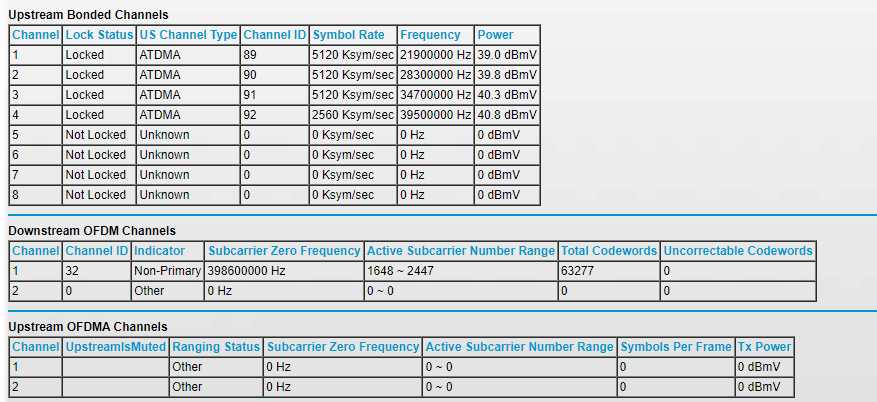Click frequency 21900000 Hz cell

436,55
